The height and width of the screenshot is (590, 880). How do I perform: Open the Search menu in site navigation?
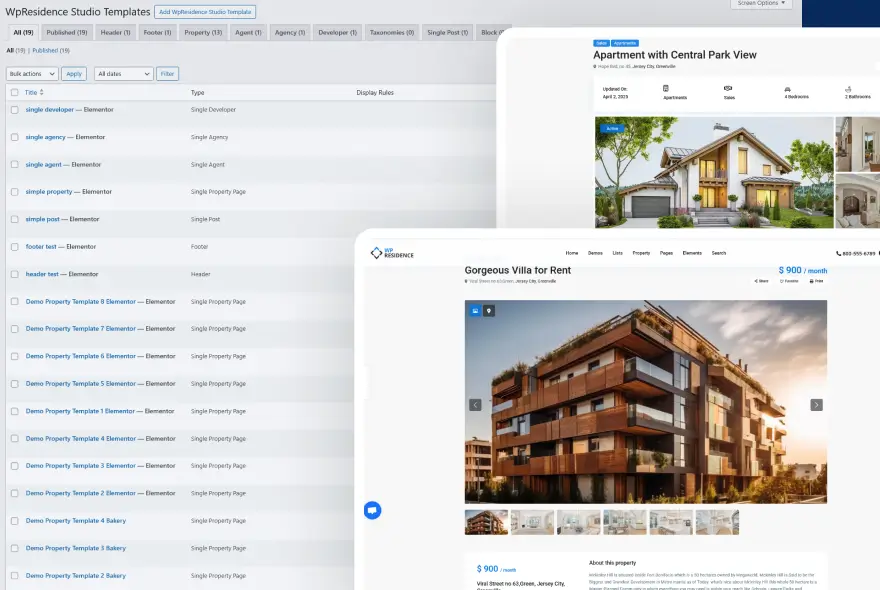pos(719,253)
